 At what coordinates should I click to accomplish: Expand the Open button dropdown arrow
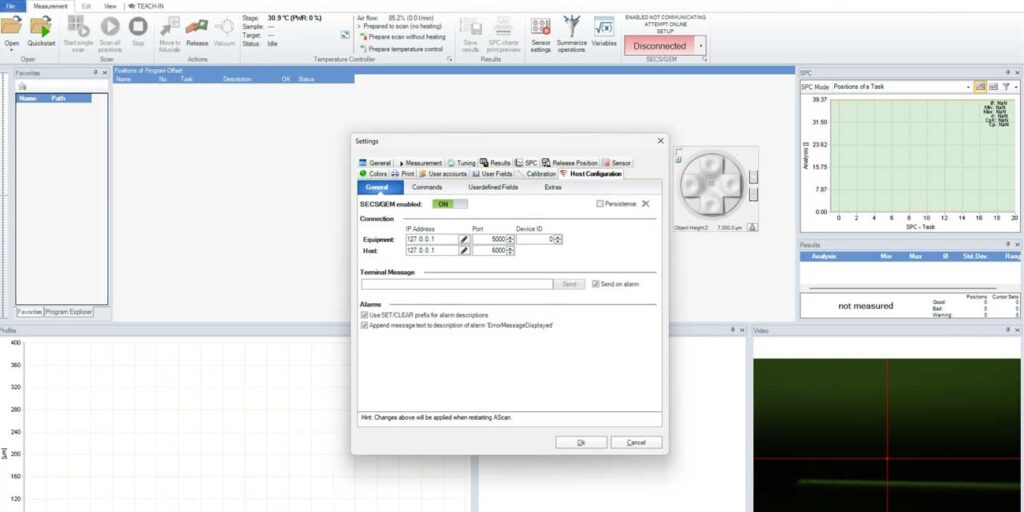pos(12,50)
